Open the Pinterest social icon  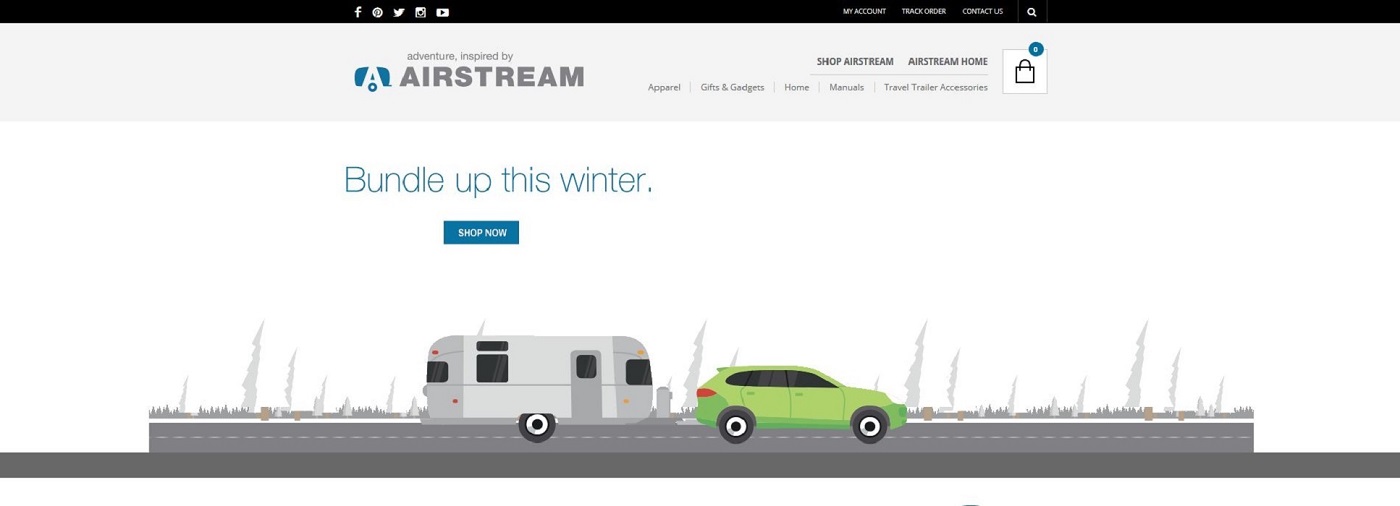tap(377, 12)
